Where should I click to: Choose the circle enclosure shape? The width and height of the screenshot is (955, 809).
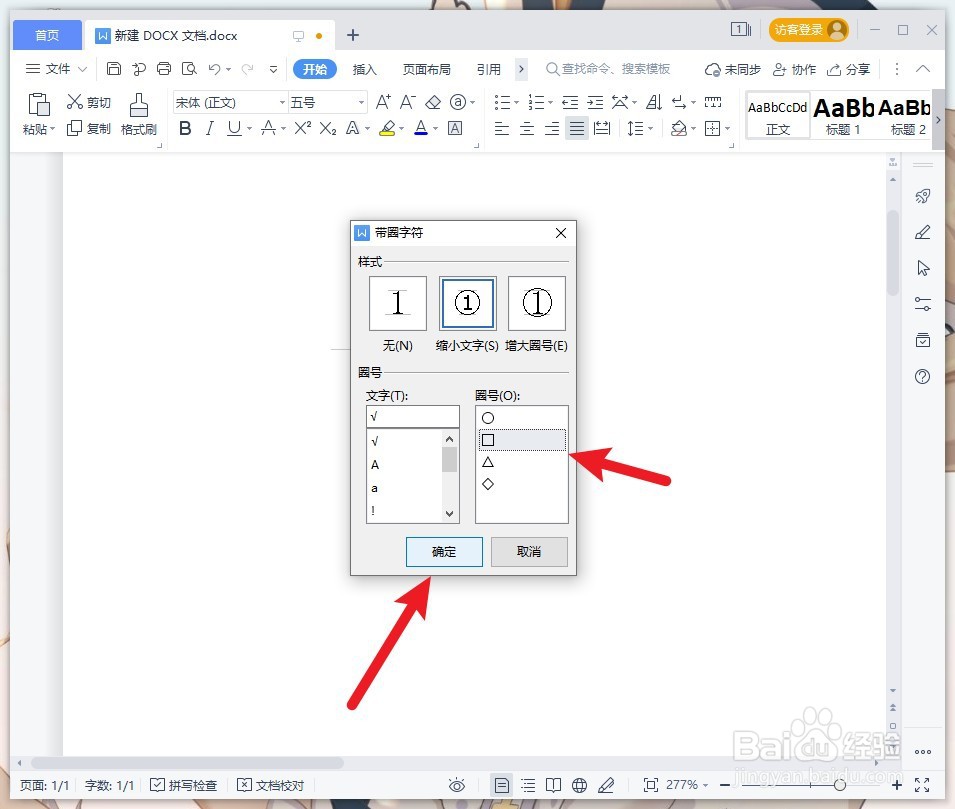488,418
